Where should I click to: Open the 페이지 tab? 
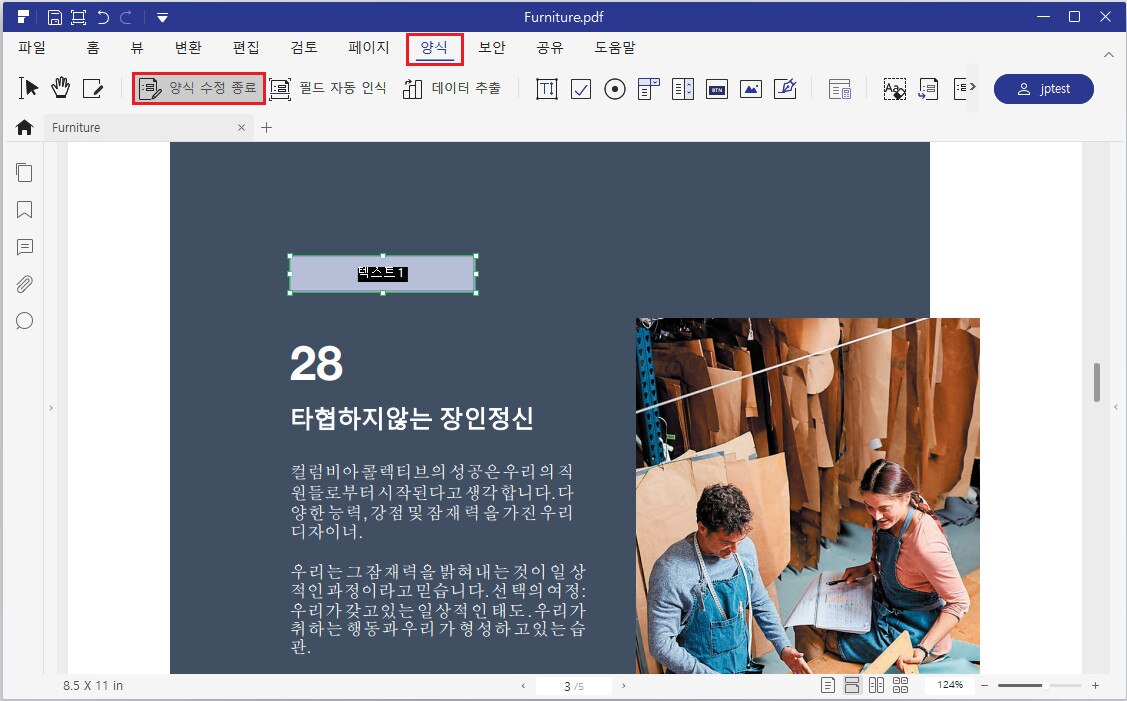pos(369,47)
